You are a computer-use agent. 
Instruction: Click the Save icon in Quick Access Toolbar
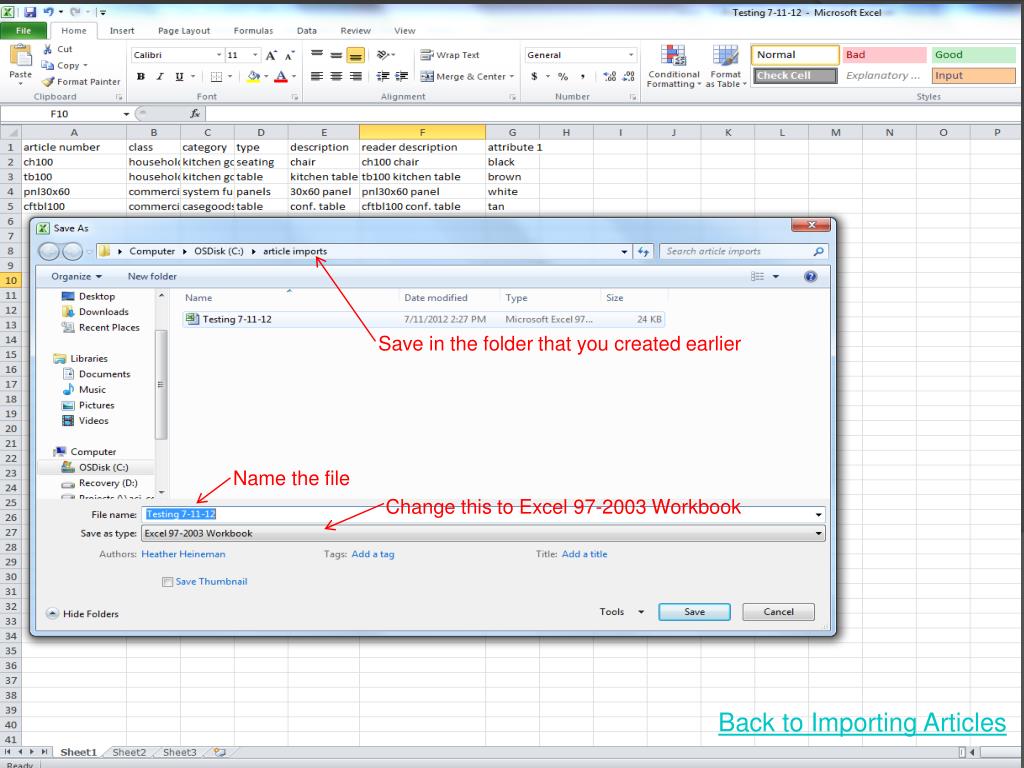click(x=30, y=12)
